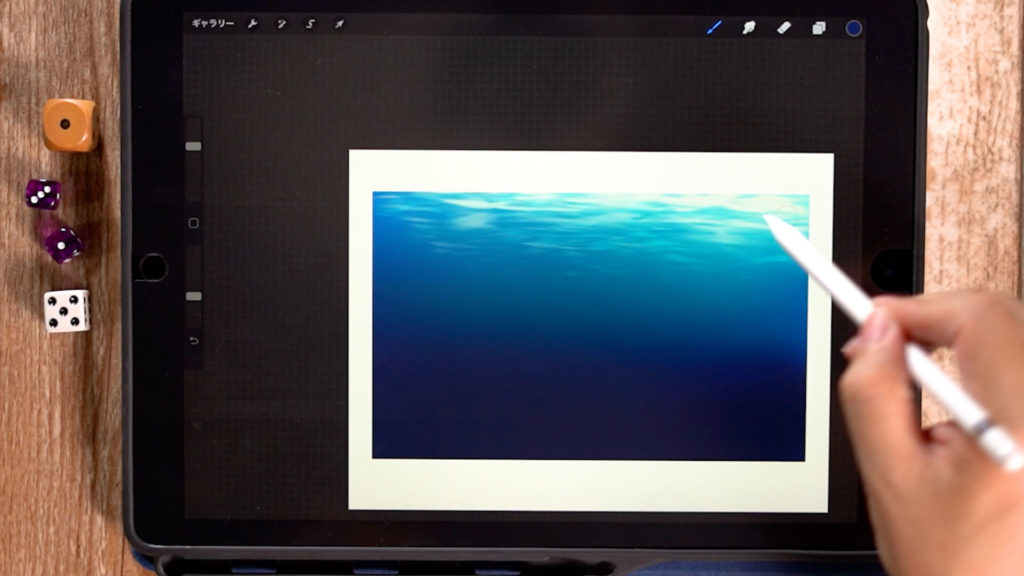This screenshot has width=1024, height=576.
Task: Tap the center of the ocean painting
Action: [x=590, y=326]
